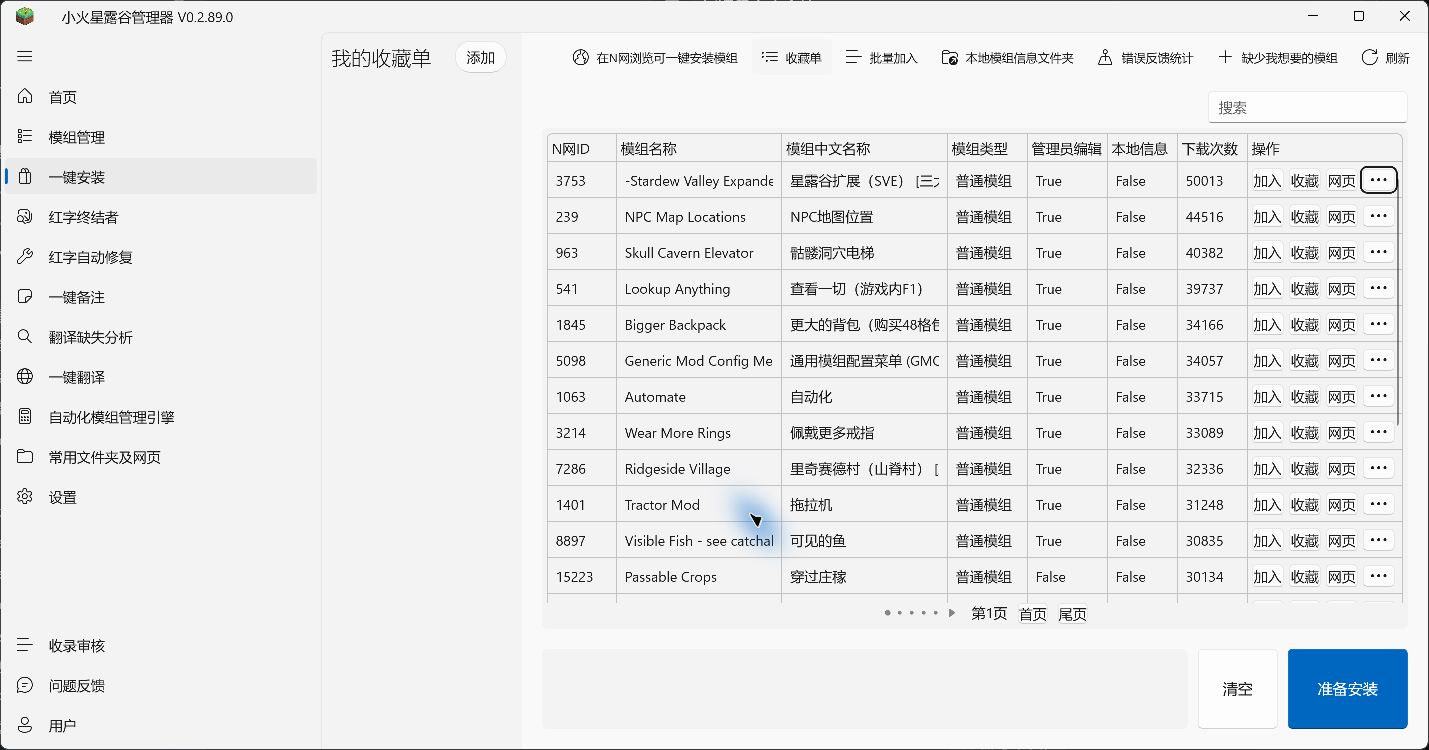Click 收藏 for Skull Cavern Elevator
Screen dimensions: 1429x750
(1304, 252)
